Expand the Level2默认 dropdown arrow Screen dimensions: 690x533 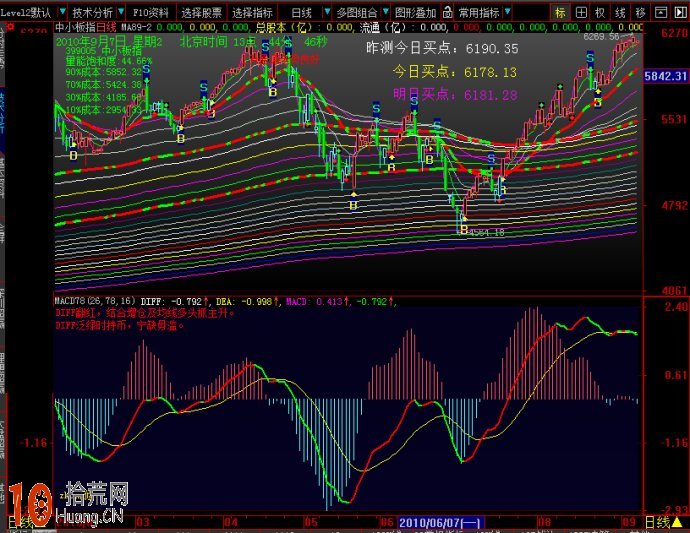pyautogui.click(x=62, y=12)
